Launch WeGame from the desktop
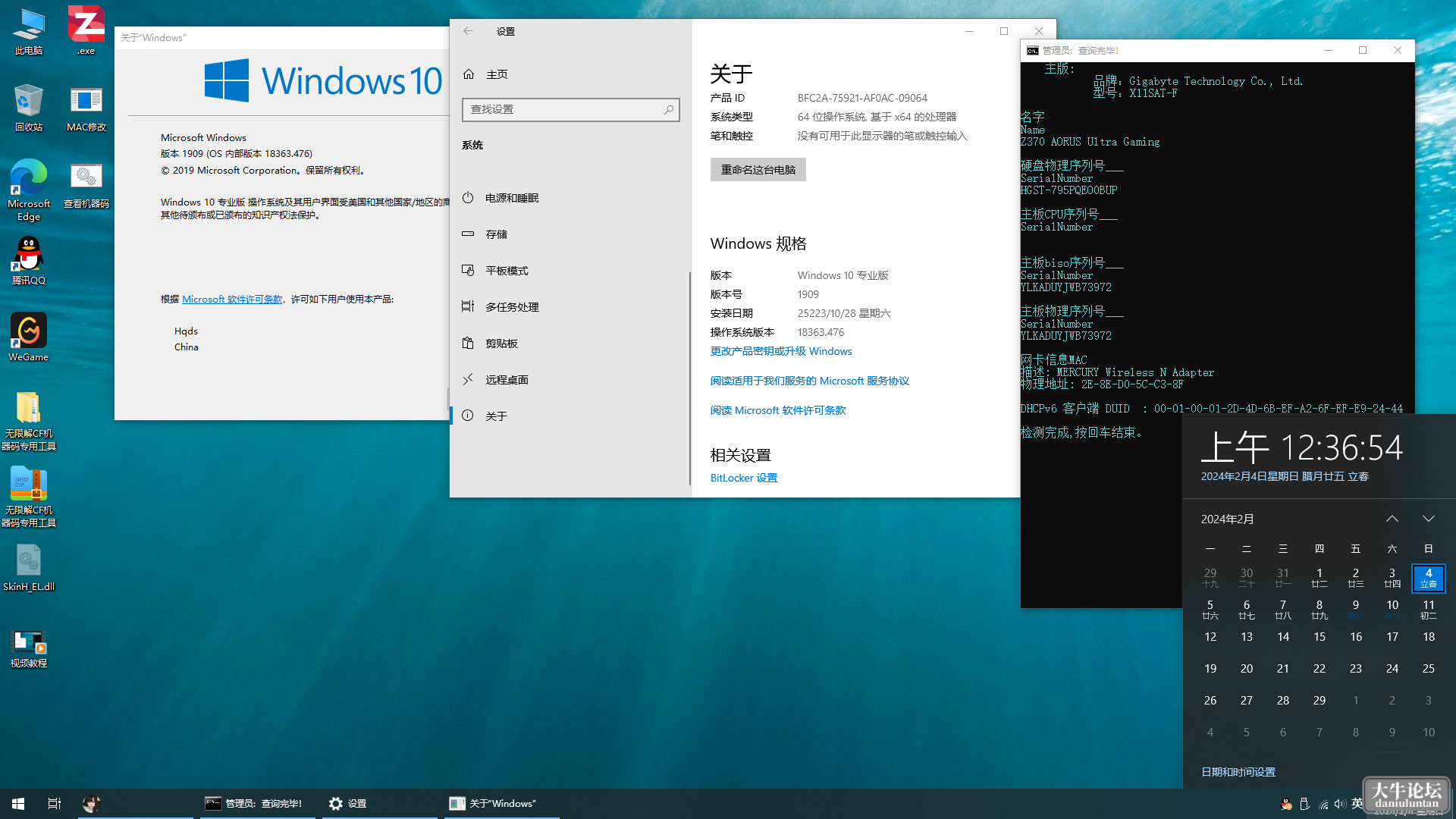The image size is (1456, 819). point(29,337)
